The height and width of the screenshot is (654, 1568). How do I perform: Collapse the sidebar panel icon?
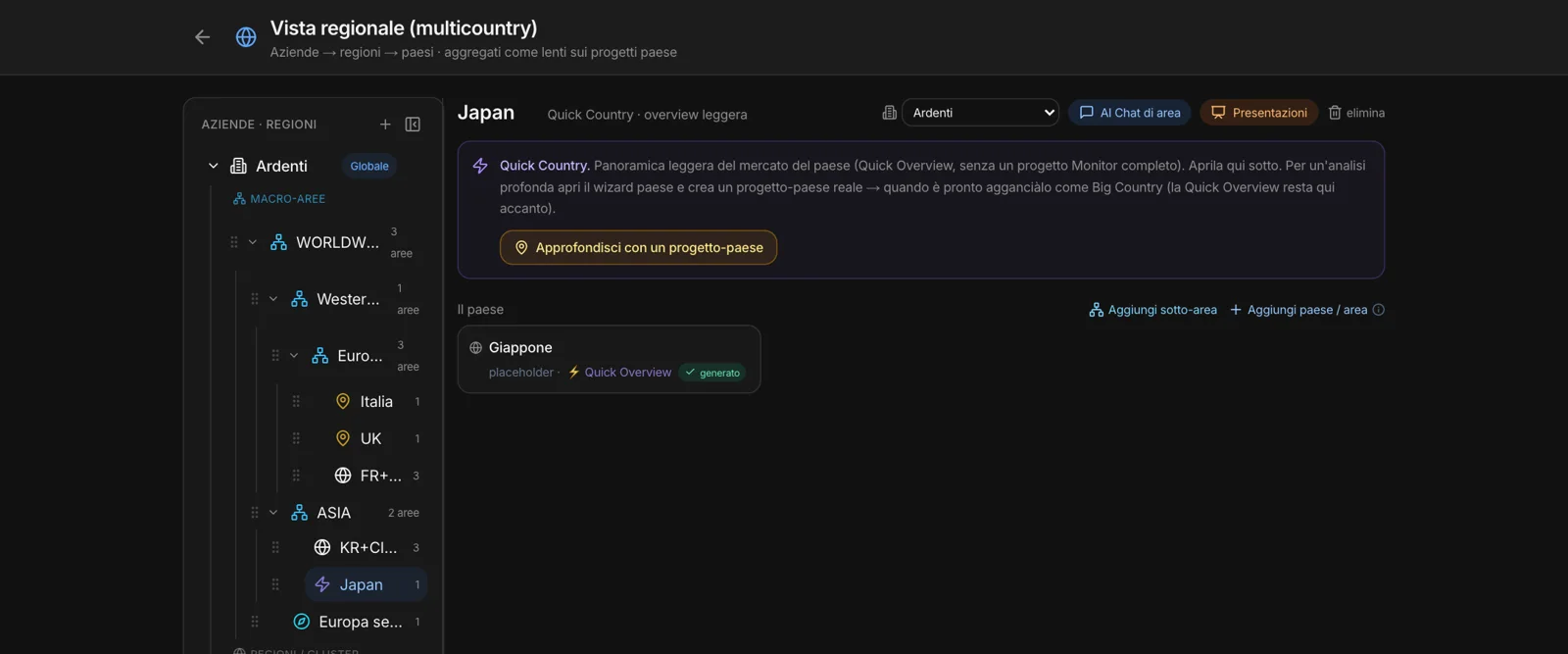[413, 125]
